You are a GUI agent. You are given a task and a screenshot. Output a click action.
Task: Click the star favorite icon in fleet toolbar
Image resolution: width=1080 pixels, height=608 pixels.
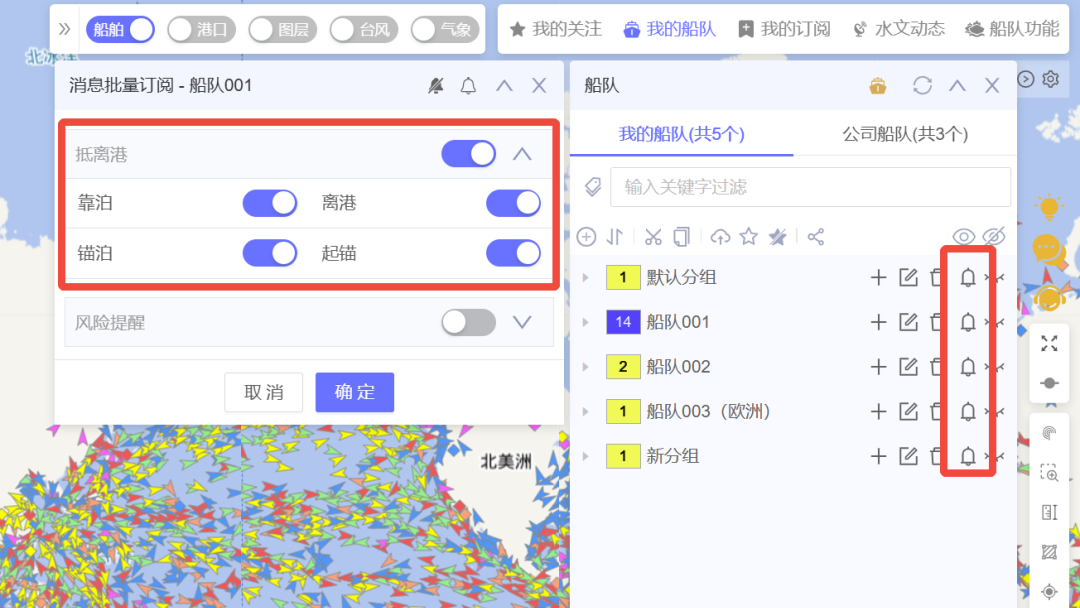(x=748, y=237)
